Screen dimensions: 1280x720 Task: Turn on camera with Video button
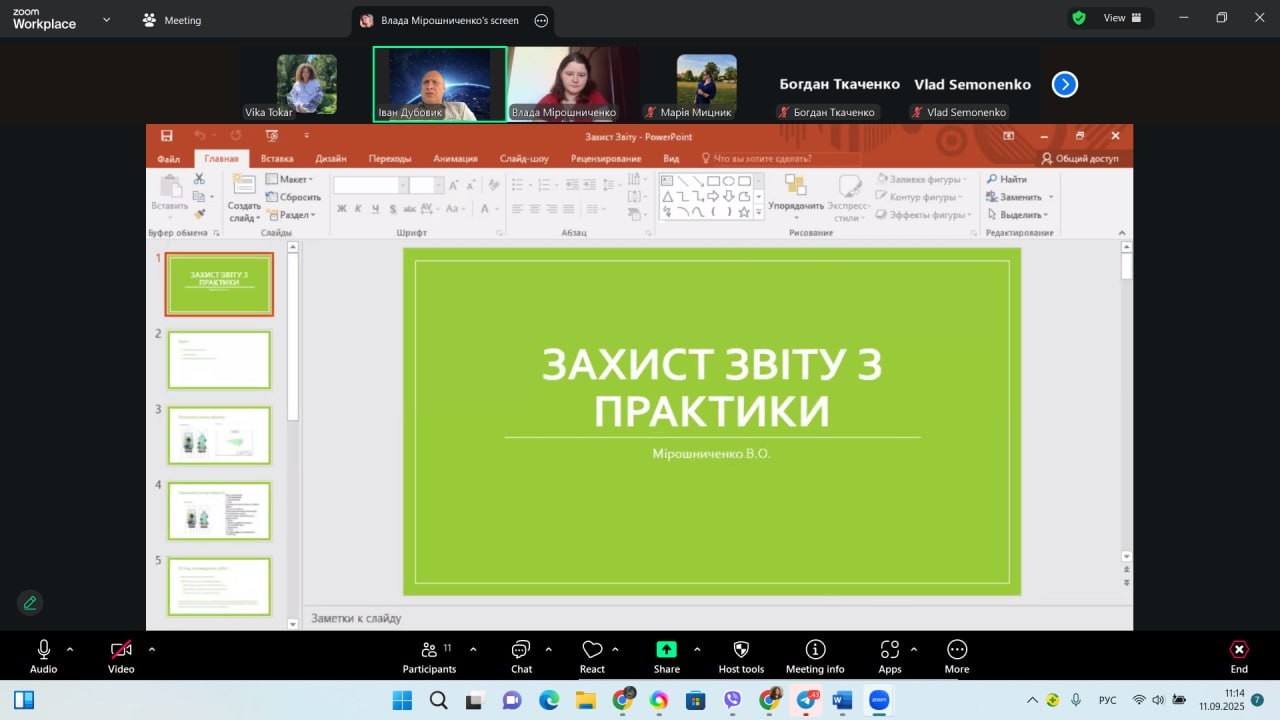click(x=121, y=651)
